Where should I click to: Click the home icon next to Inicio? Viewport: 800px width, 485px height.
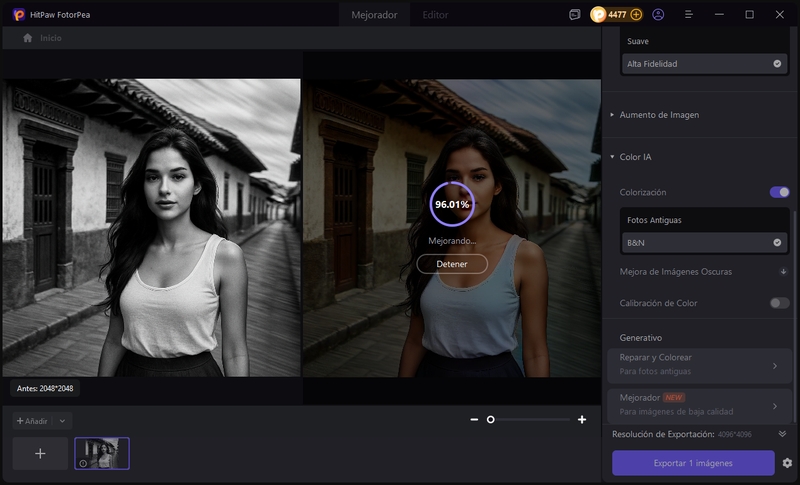coord(28,38)
